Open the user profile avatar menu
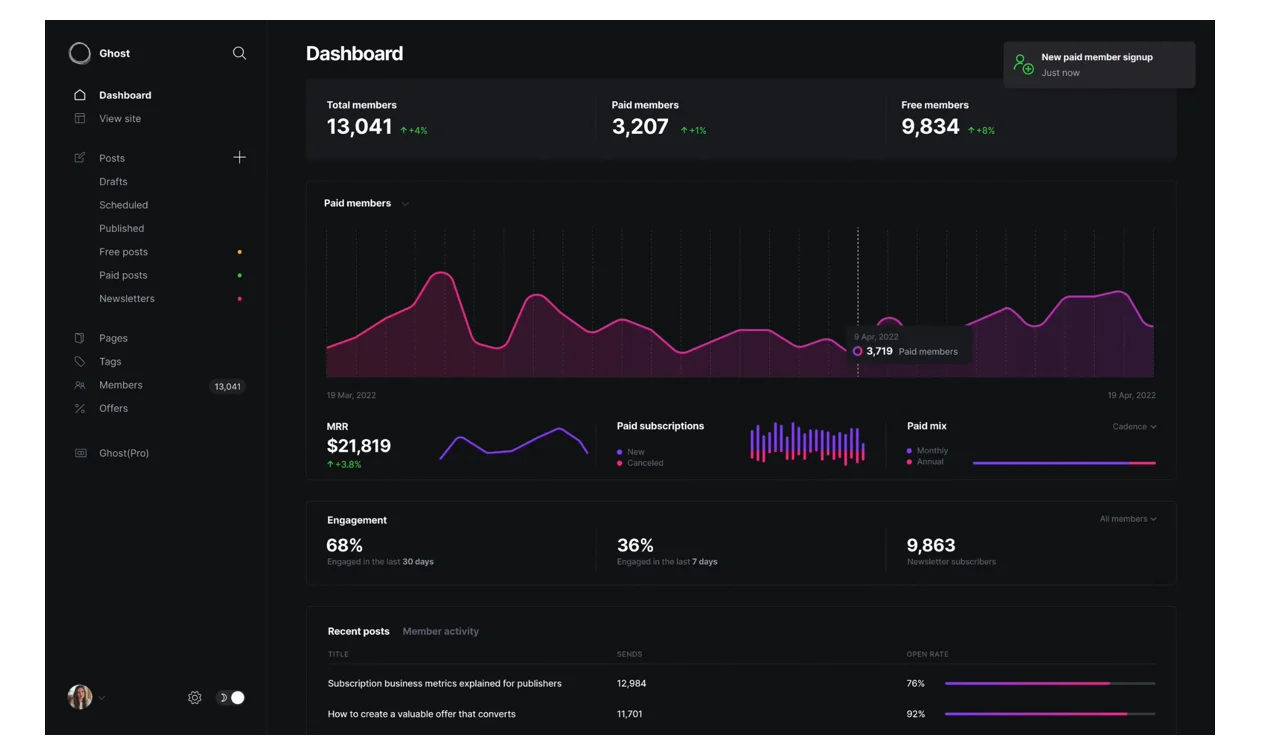The image size is (1285, 750). click(x=80, y=697)
